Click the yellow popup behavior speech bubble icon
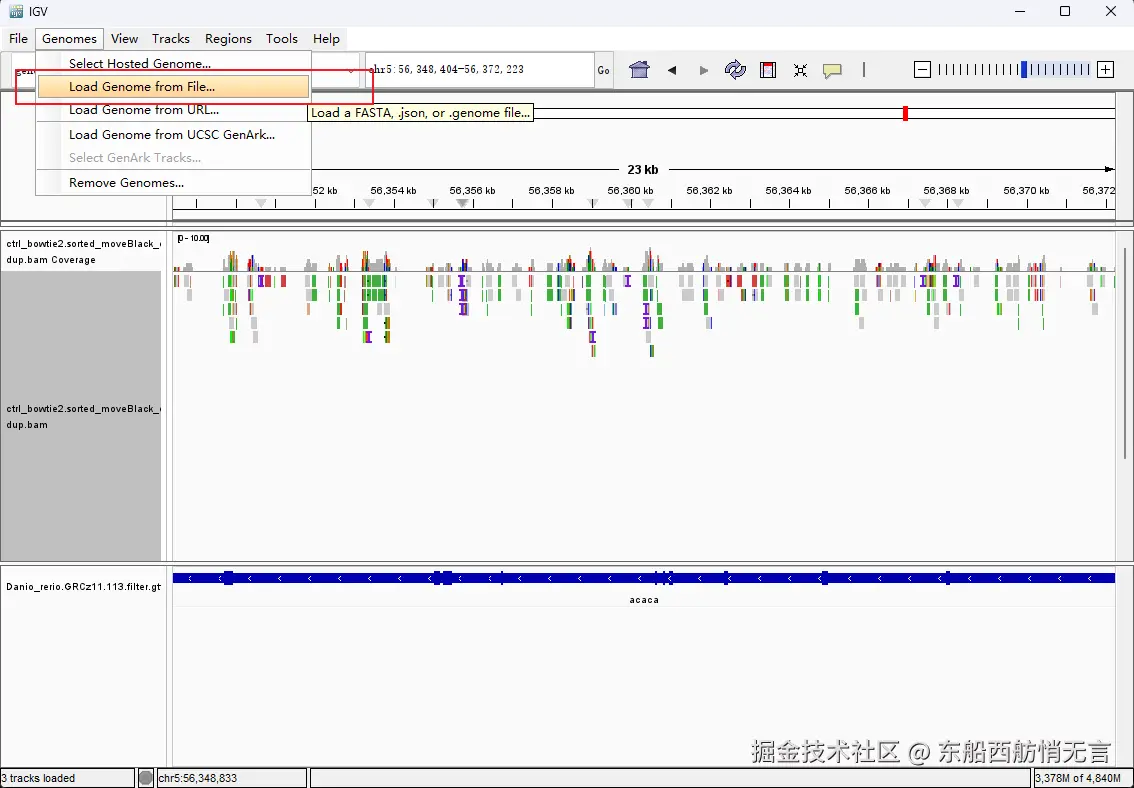1134x788 pixels. pos(832,70)
